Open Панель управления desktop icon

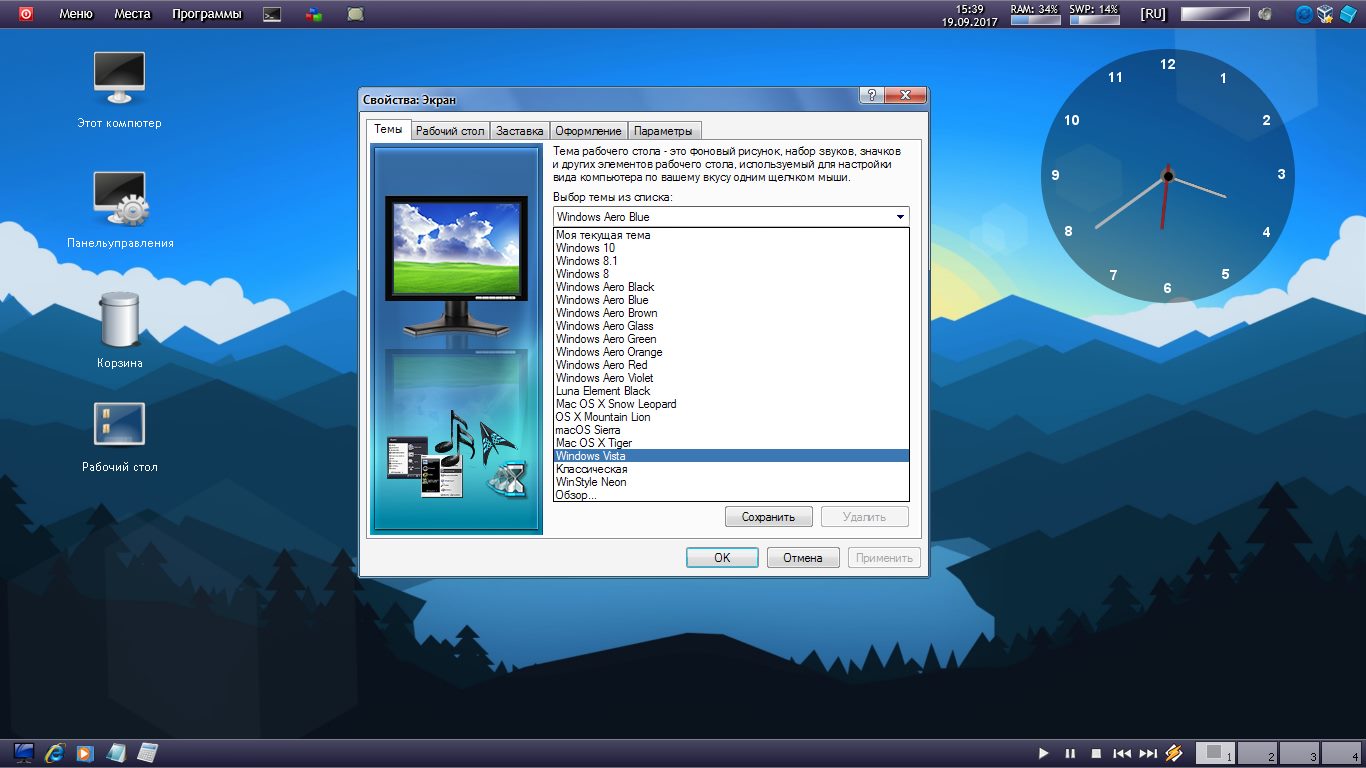pyautogui.click(x=120, y=200)
